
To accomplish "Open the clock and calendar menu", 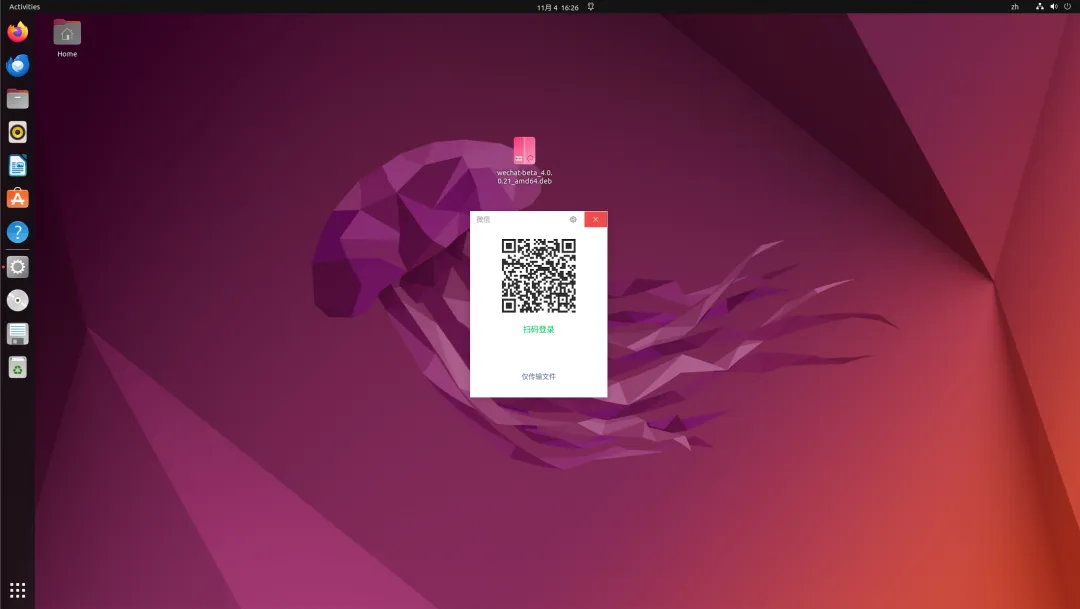I will pos(557,7).
